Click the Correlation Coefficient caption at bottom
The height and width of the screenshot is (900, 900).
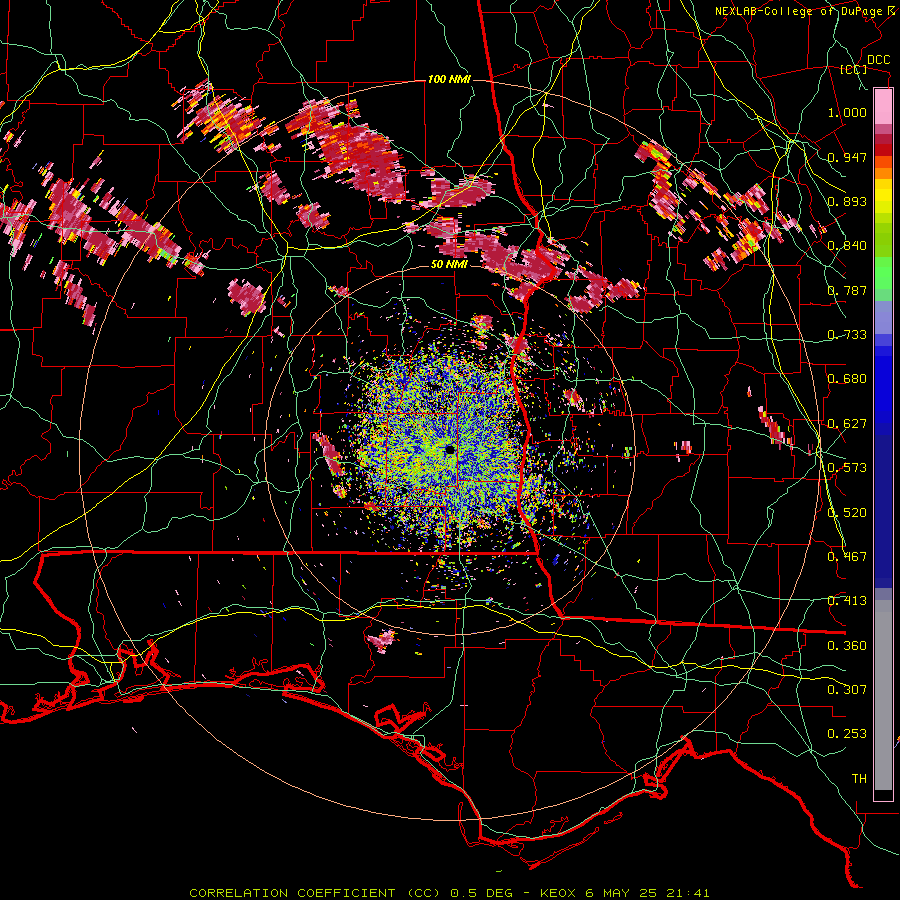click(449, 893)
